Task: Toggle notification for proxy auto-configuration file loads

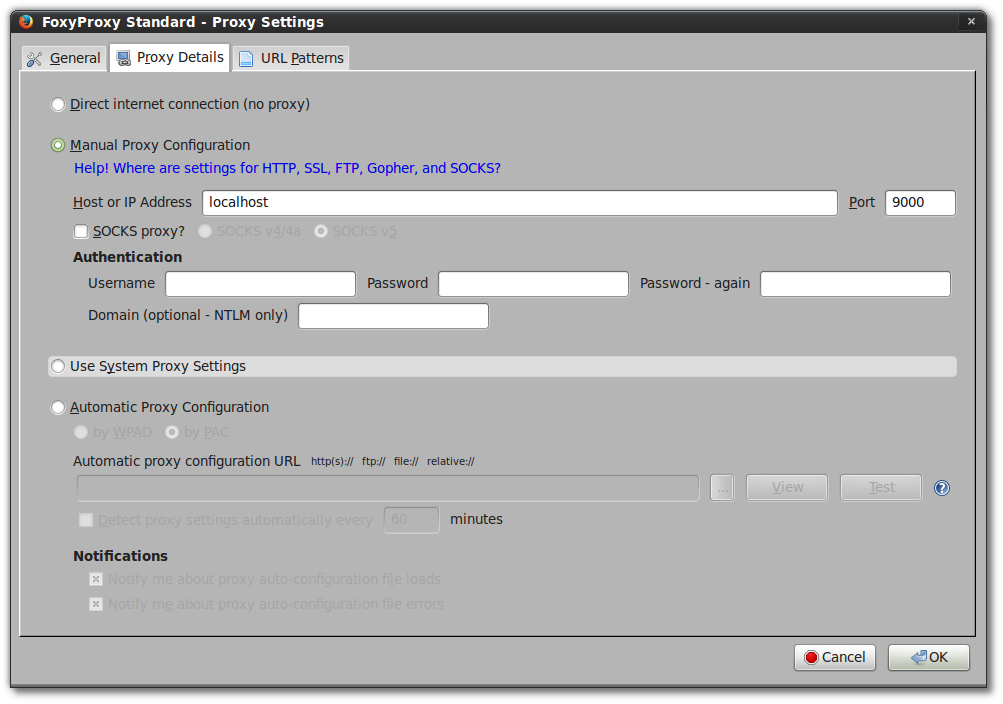Action: coord(95,578)
